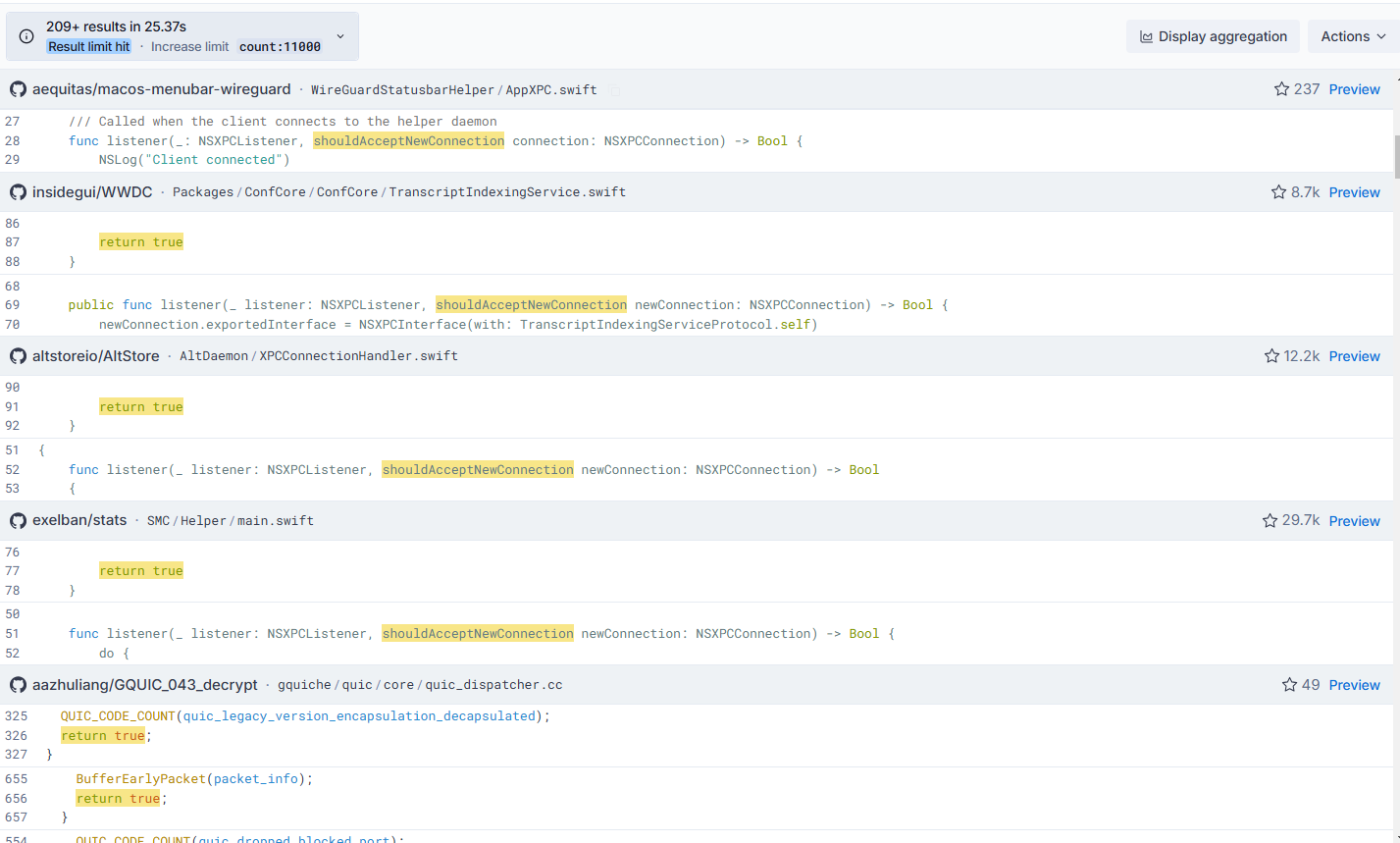
Task: Click the vertical scrollbar on right edge
Action: pos(1397,155)
